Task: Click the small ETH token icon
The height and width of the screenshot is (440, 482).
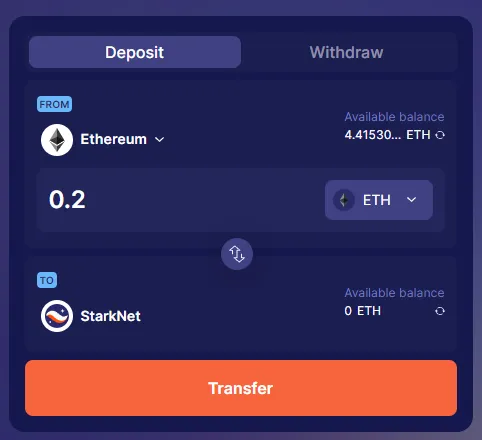Action: point(344,200)
